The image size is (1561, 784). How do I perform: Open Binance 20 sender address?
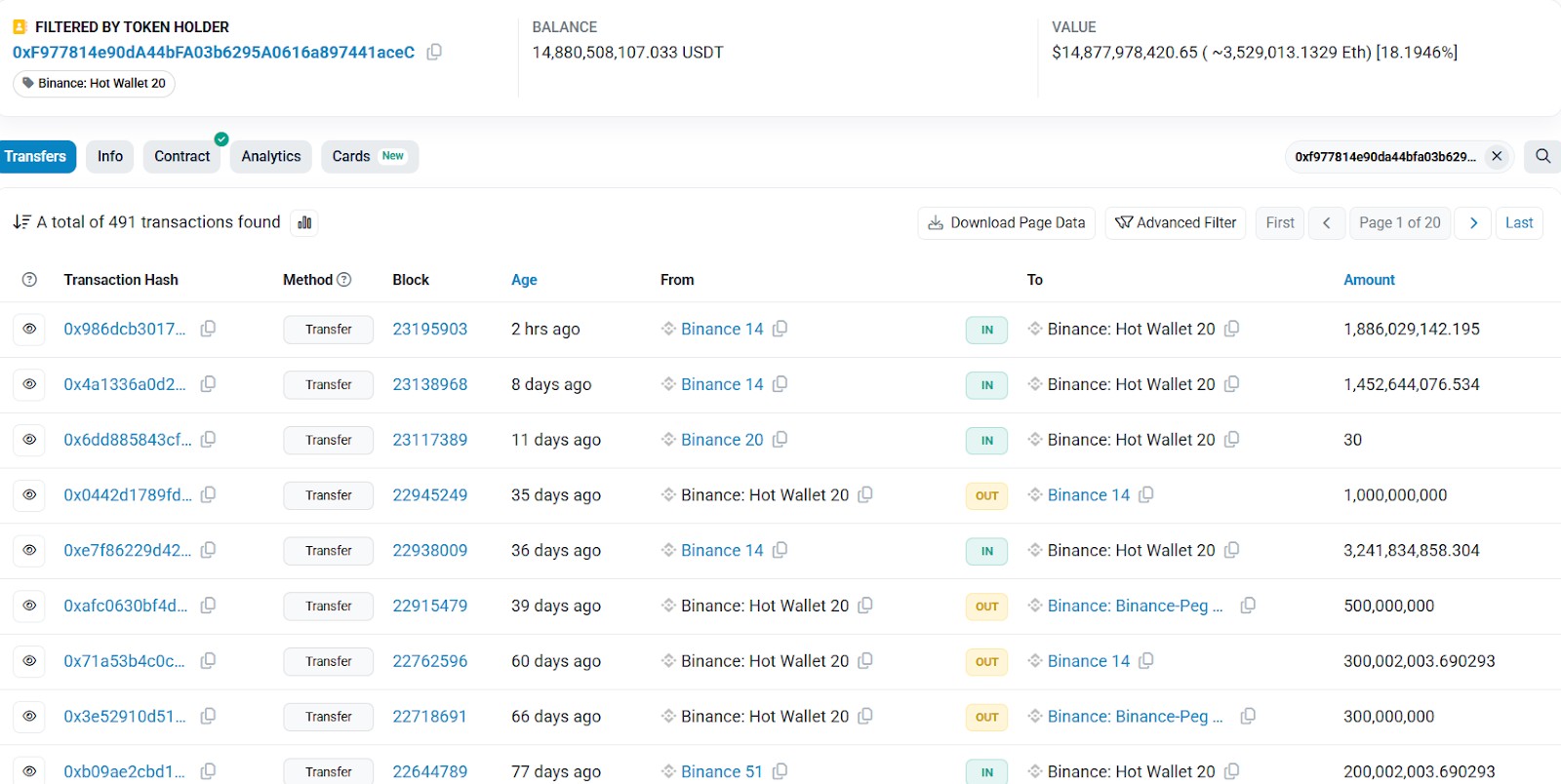pos(722,440)
